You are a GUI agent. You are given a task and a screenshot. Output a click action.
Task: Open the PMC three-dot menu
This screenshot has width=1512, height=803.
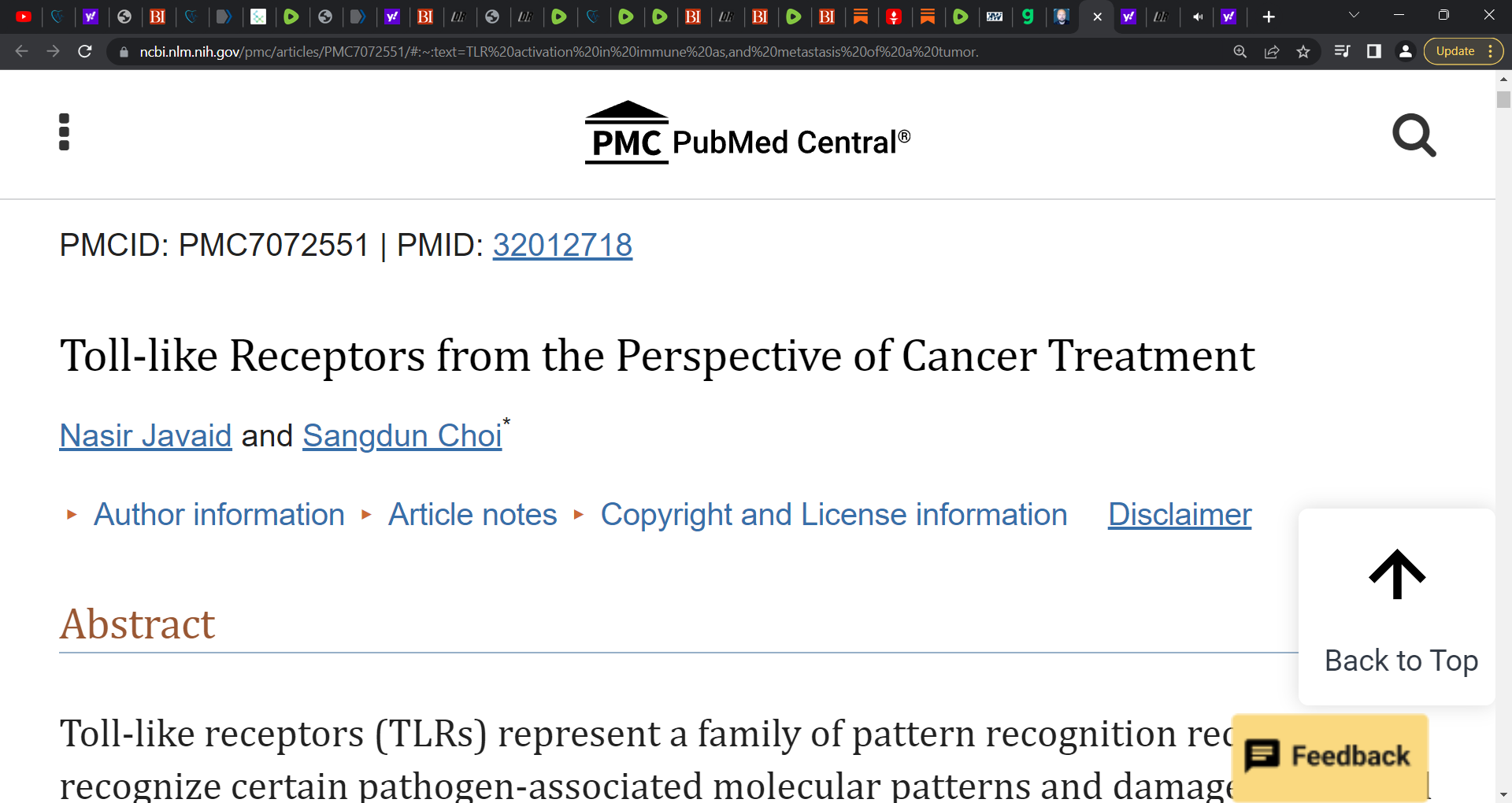click(x=65, y=131)
